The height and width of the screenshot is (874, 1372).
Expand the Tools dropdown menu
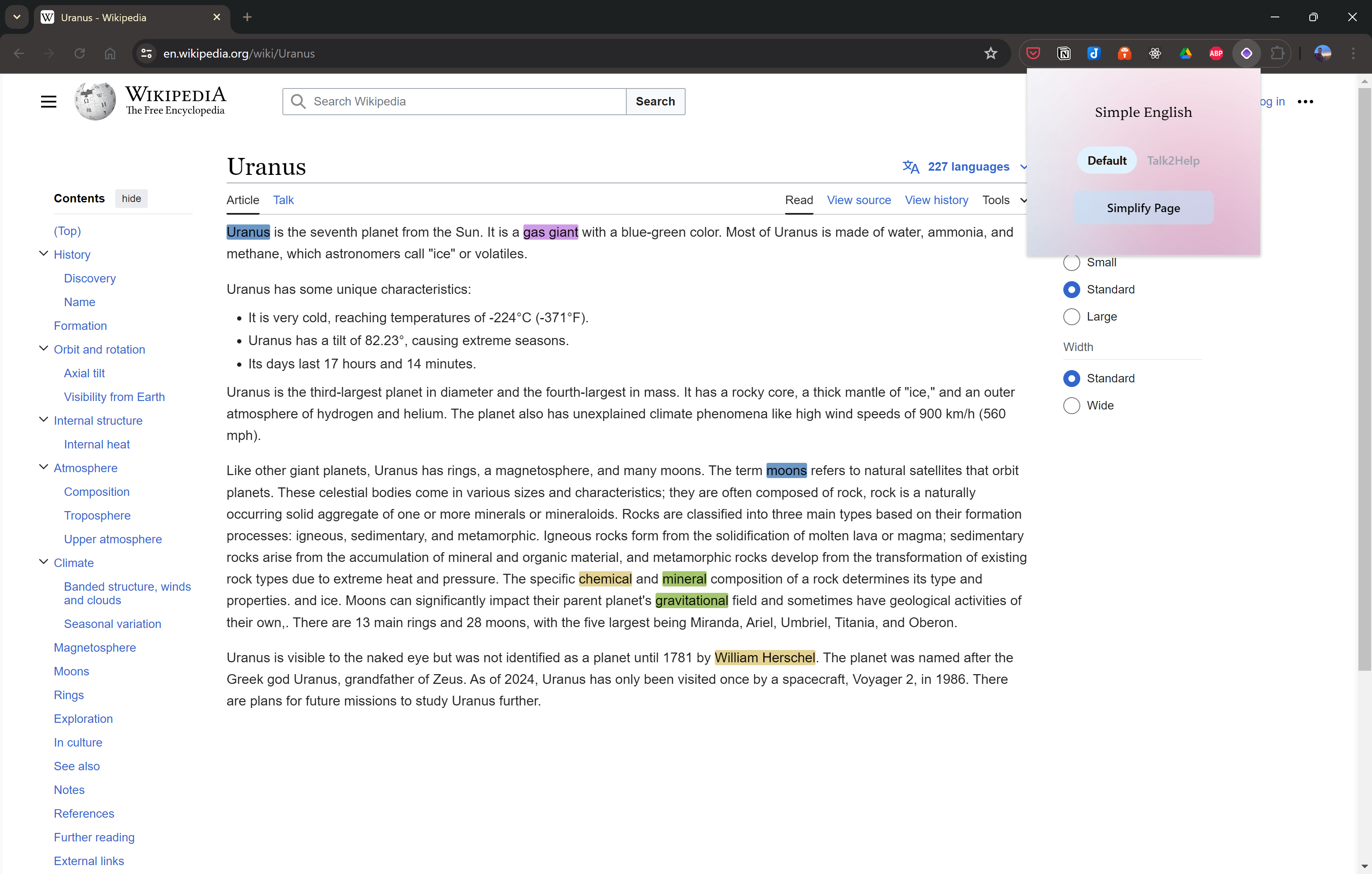[1003, 200]
